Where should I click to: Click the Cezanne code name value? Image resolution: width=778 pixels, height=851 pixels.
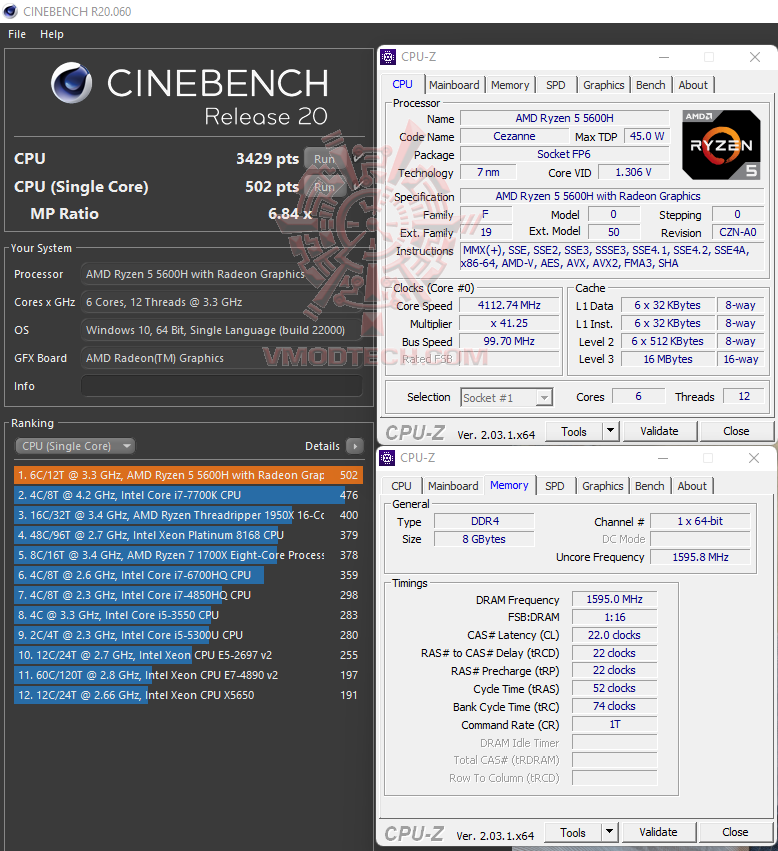[514, 136]
